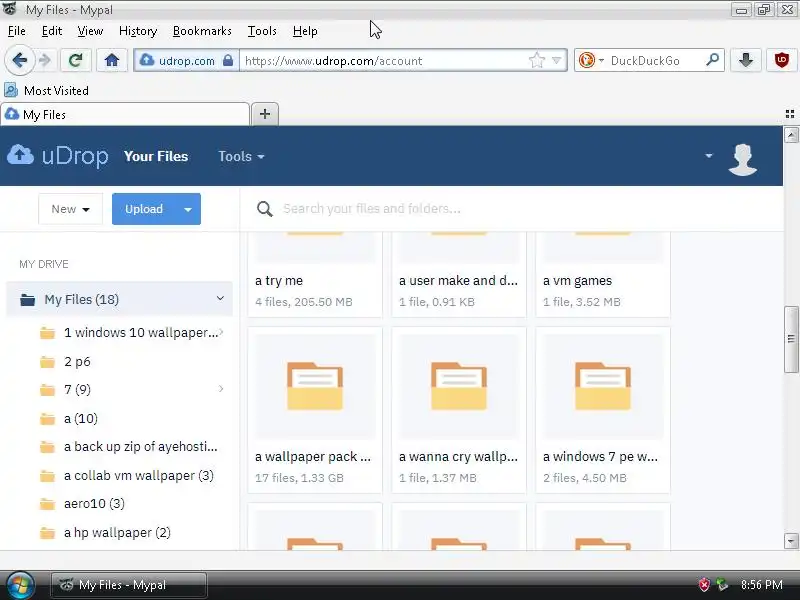Click the uDrop cloud logo
This screenshot has height=600, width=800.
[58, 156]
